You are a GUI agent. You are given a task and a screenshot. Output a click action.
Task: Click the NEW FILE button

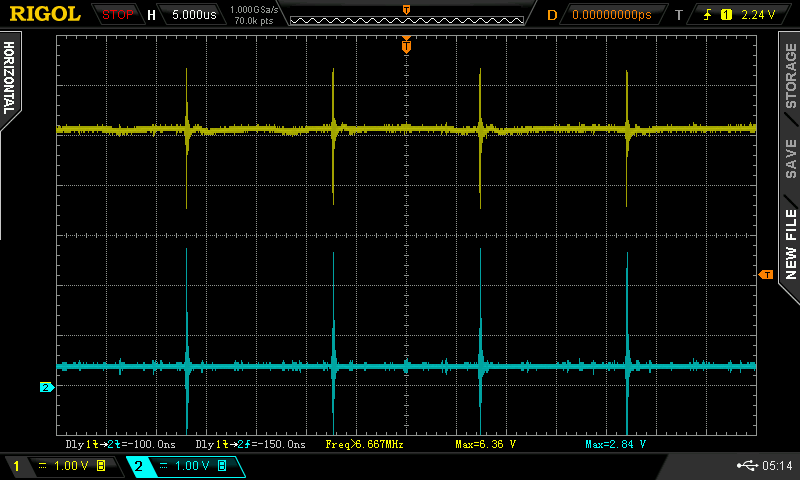click(x=790, y=243)
